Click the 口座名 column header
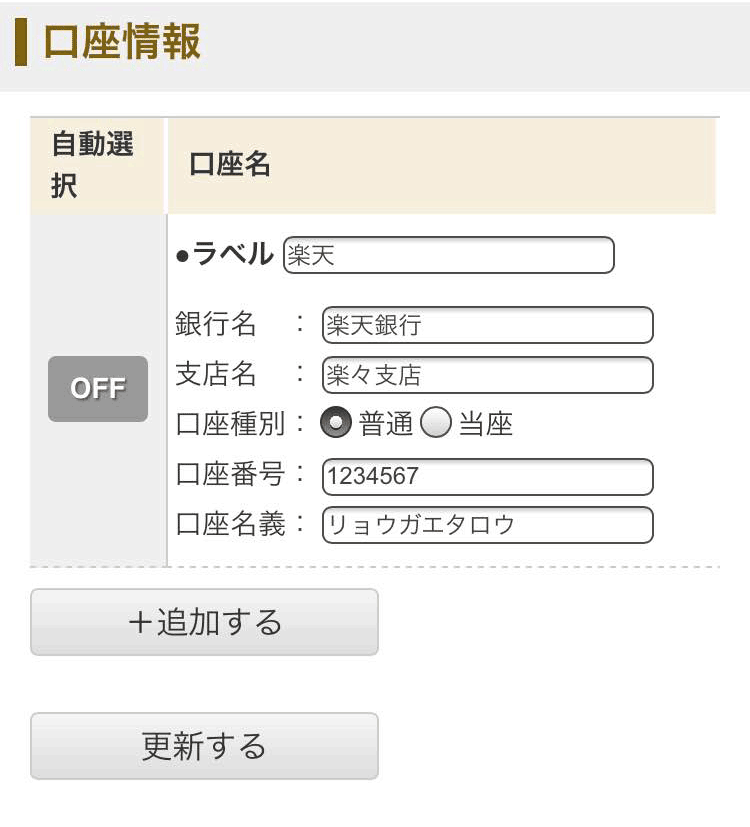 (x=230, y=165)
